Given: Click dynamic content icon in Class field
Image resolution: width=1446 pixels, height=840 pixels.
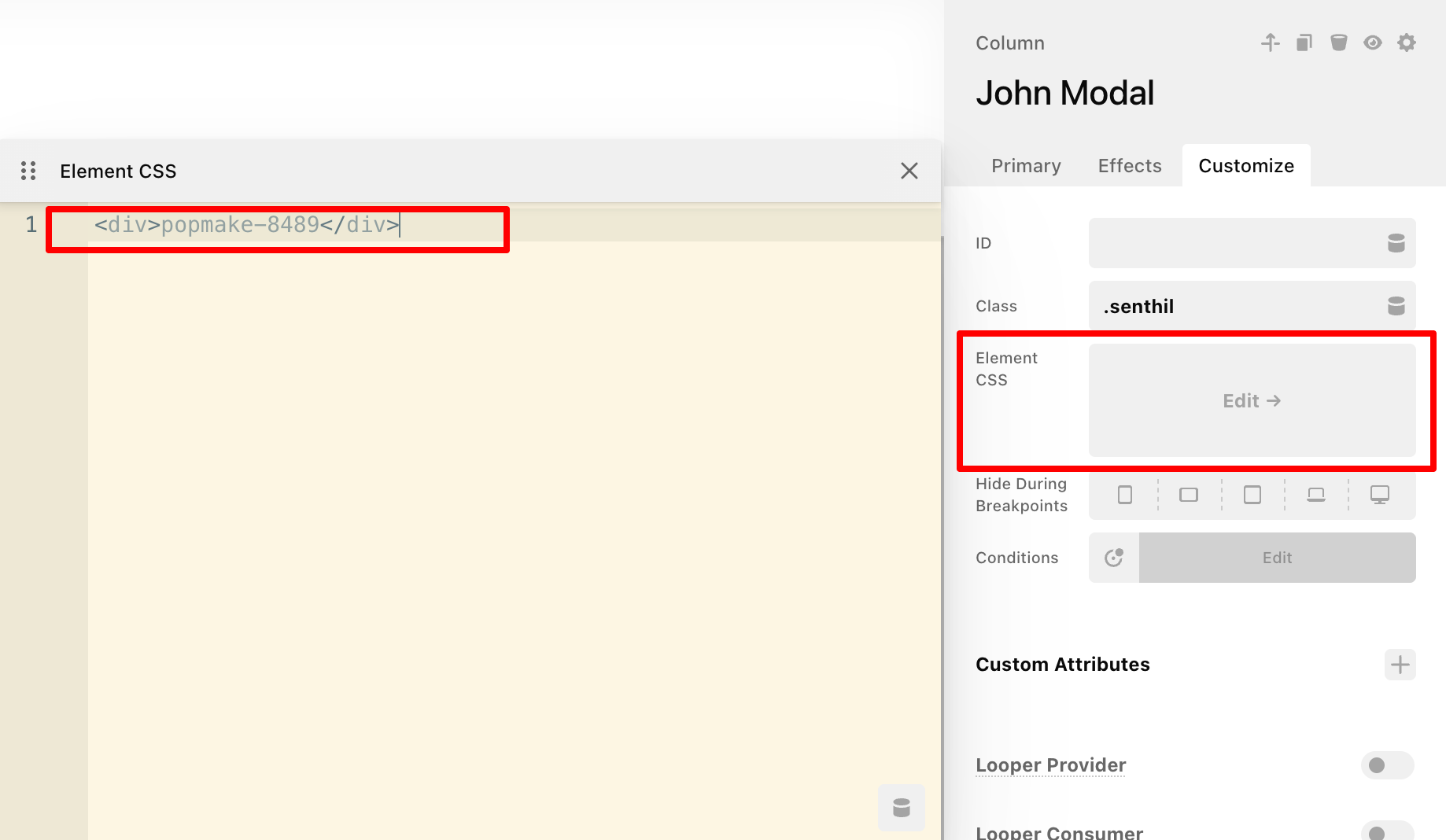Looking at the screenshot, I should [x=1396, y=306].
